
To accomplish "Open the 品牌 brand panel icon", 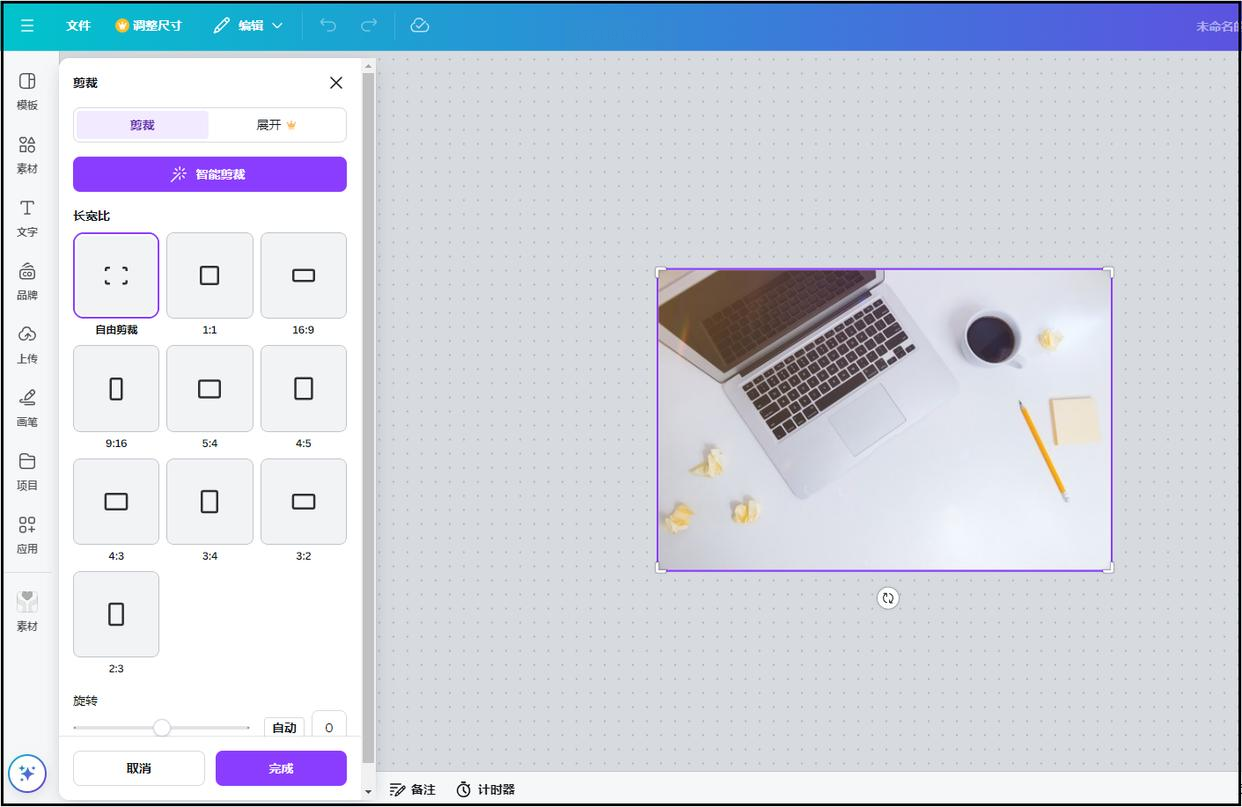I will pos(27,272).
